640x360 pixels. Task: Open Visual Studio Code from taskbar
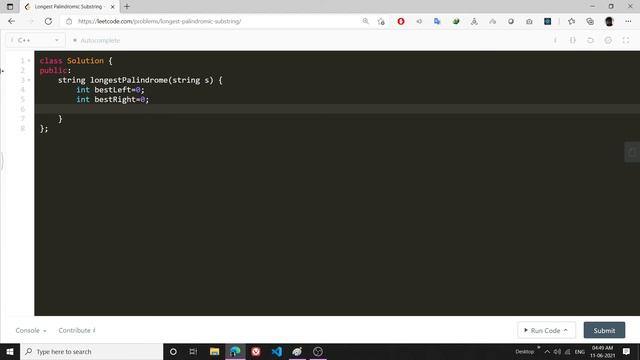(276, 351)
